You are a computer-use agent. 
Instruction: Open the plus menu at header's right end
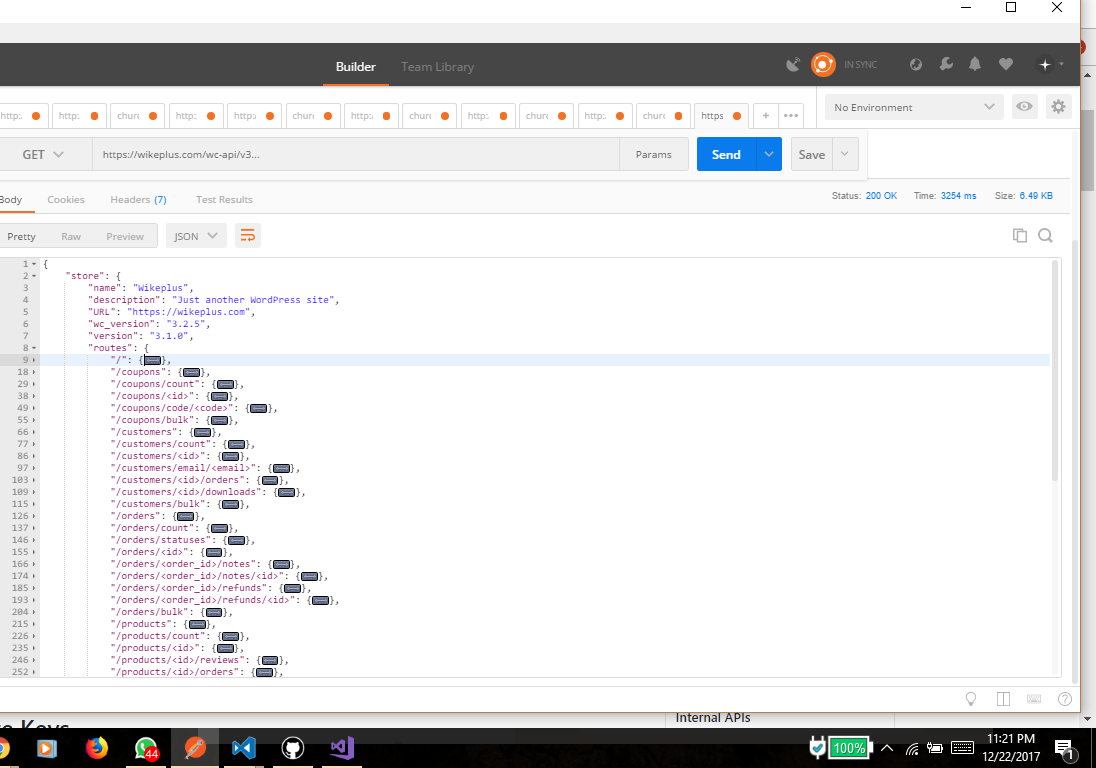(1050, 64)
